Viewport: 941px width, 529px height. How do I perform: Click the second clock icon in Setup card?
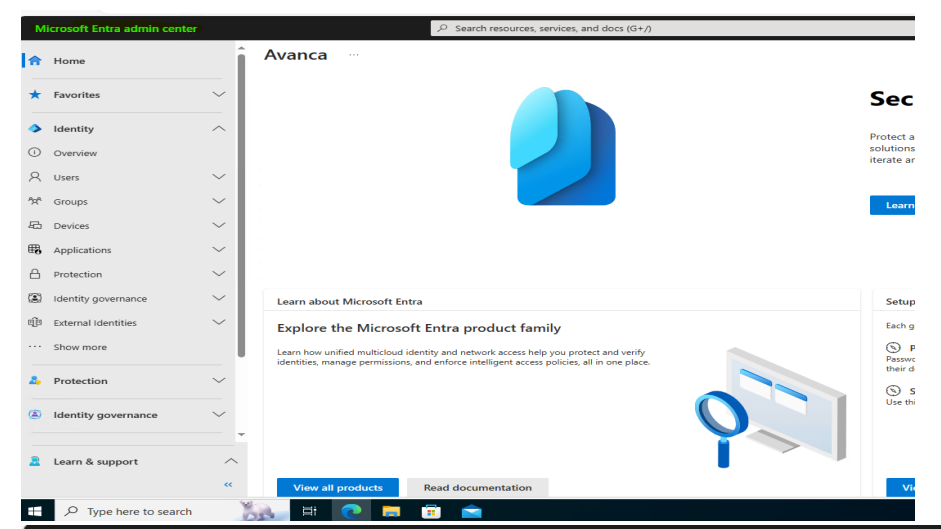[x=893, y=390]
